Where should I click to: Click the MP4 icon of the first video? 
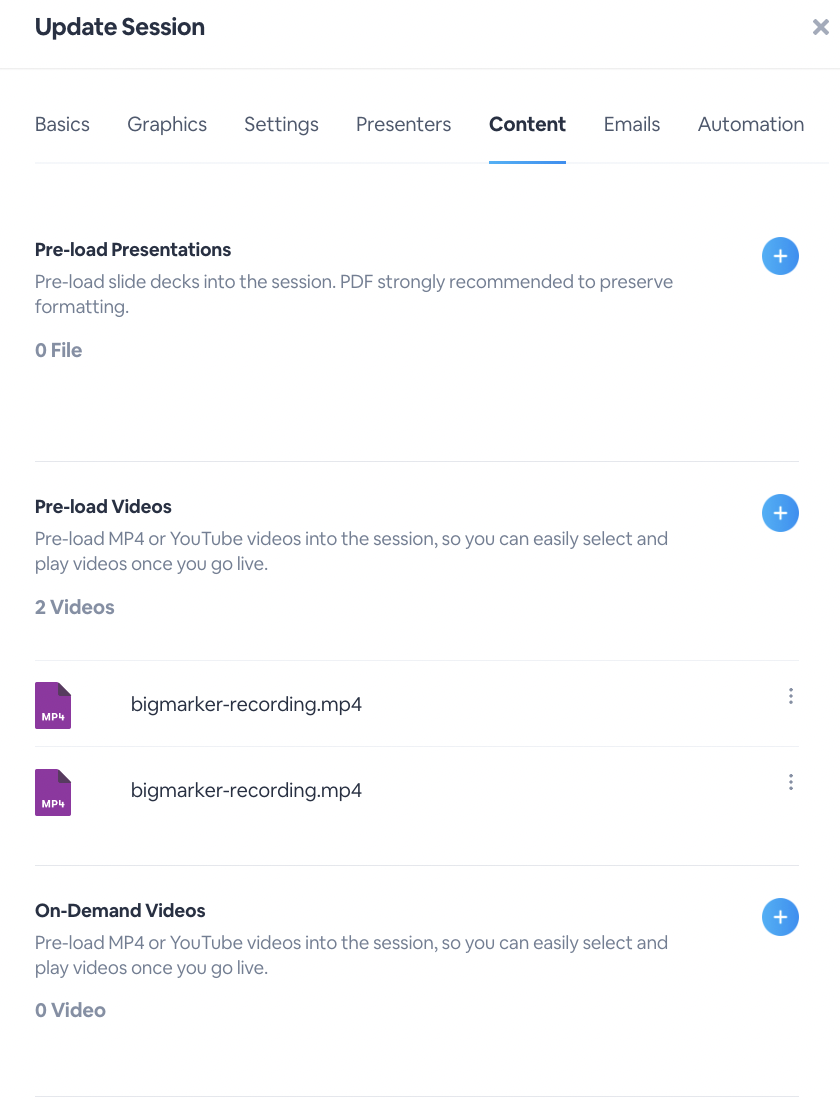point(53,706)
